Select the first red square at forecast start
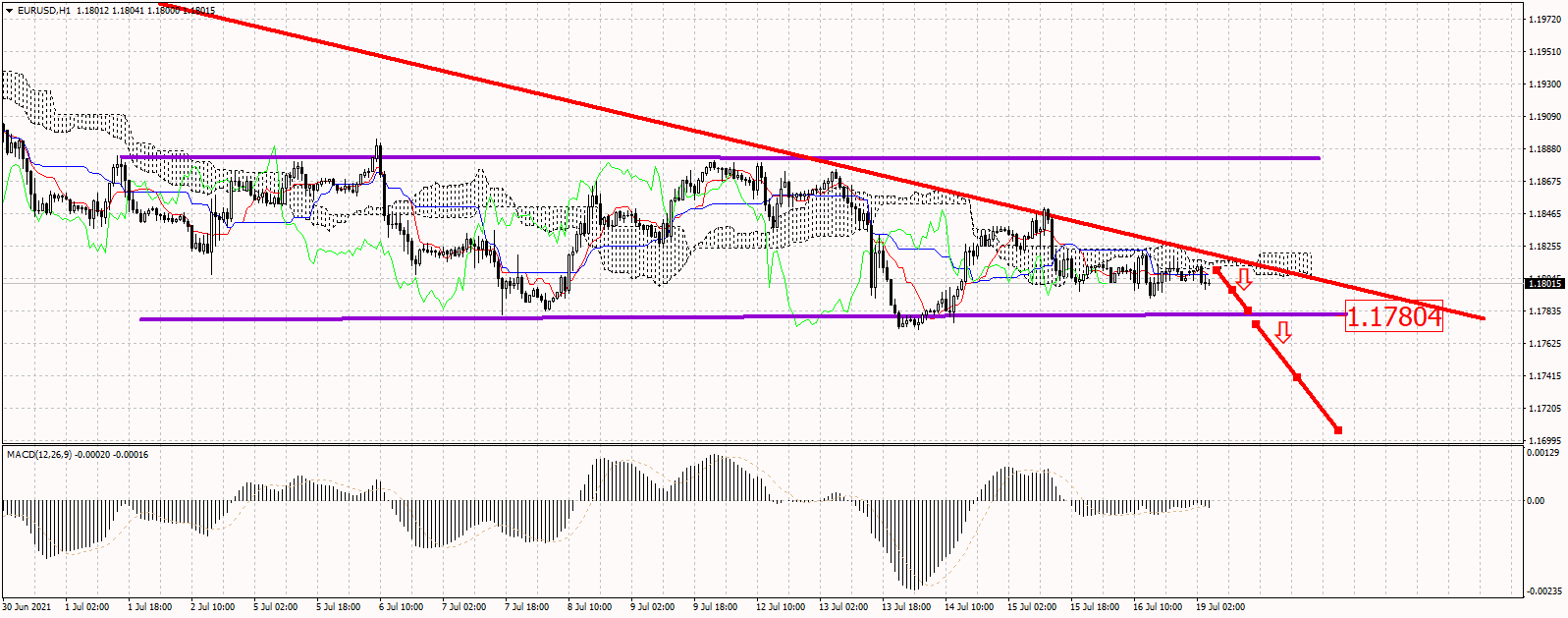Viewport: 1568px width, 618px height. tap(1217, 269)
